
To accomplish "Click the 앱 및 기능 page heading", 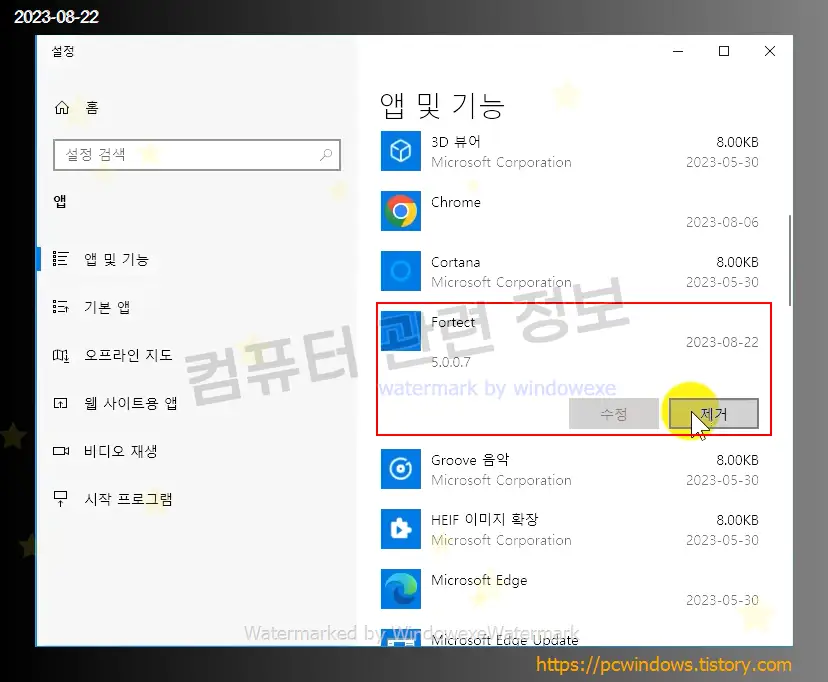I will [442, 106].
